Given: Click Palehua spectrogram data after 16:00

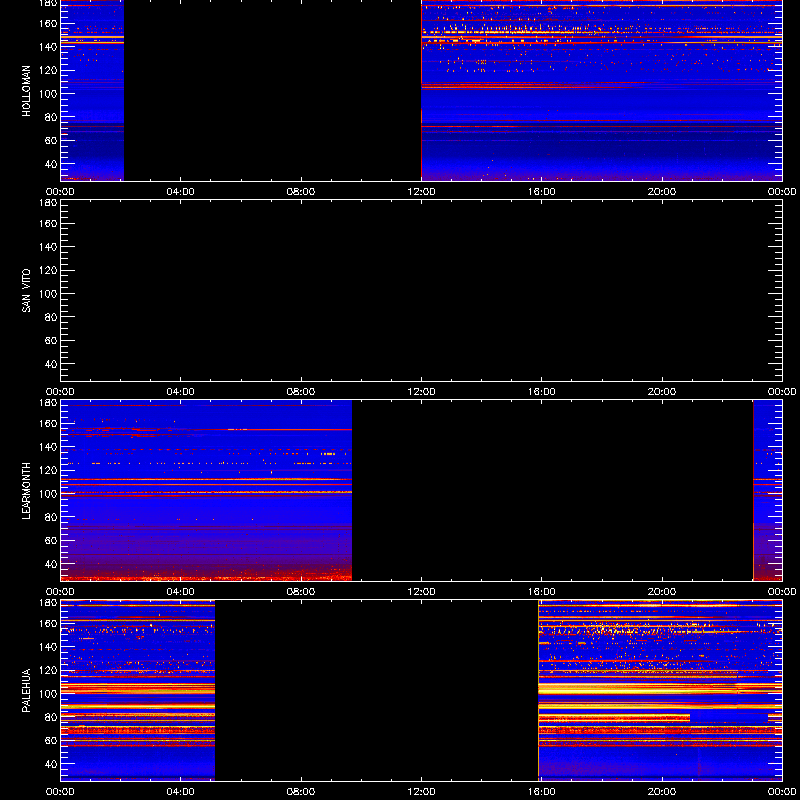Looking at the screenshot, I should tap(661, 690).
